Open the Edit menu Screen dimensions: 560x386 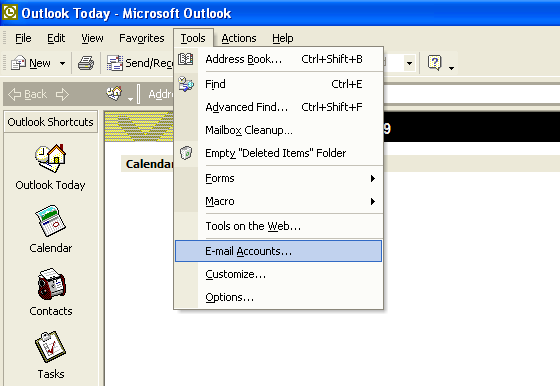tap(56, 38)
